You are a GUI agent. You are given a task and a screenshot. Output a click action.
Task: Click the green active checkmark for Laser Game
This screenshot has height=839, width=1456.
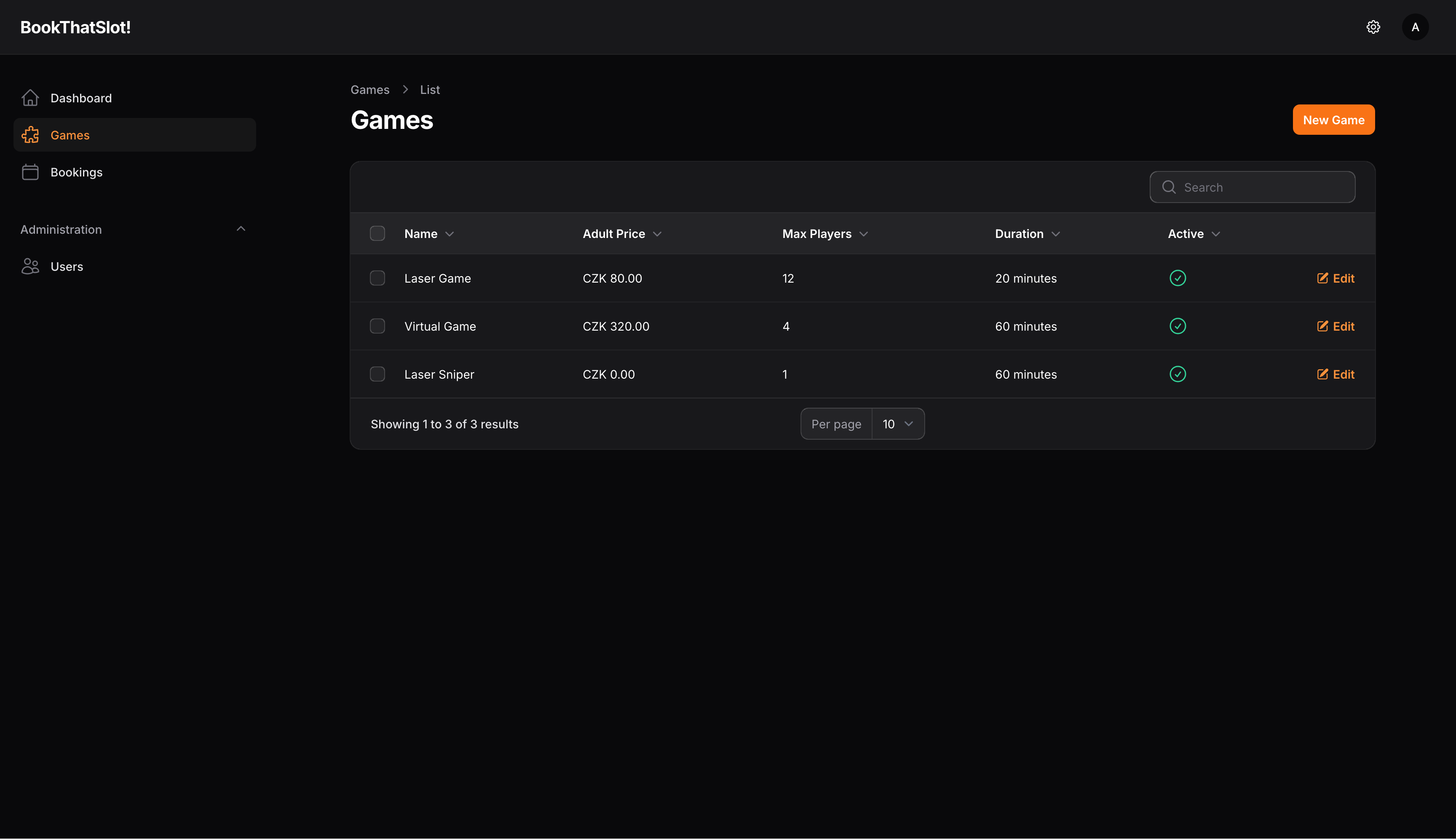(x=1177, y=278)
